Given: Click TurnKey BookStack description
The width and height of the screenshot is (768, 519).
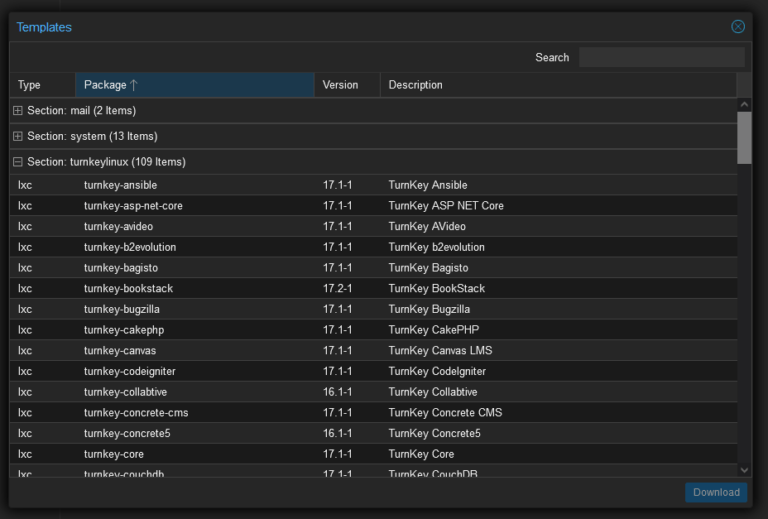Looking at the screenshot, I should coord(436,288).
